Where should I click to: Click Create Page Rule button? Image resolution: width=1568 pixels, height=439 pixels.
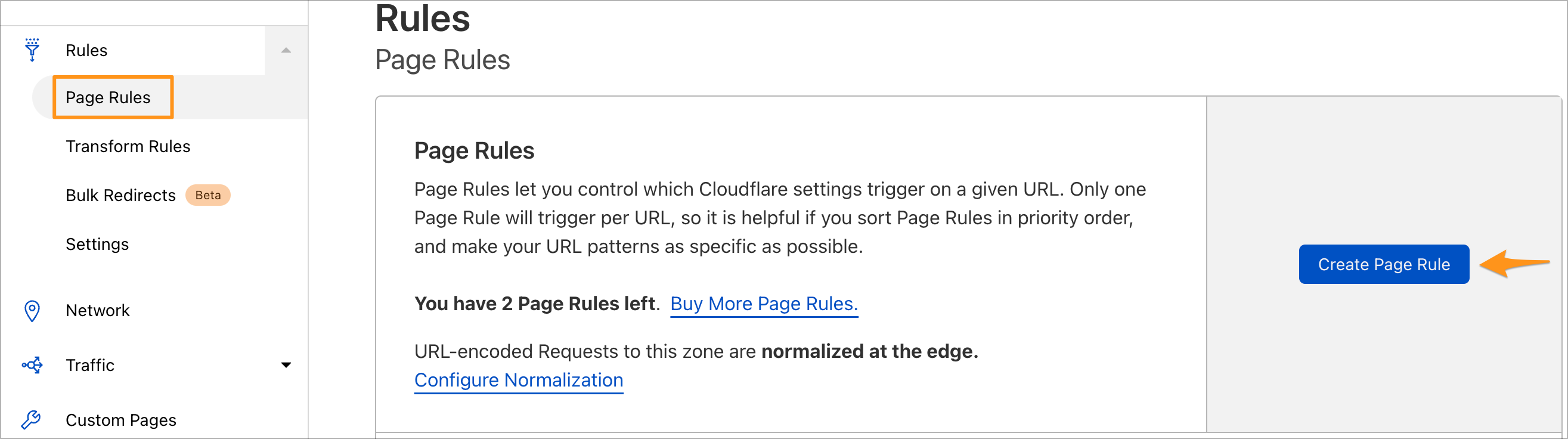tap(1384, 264)
